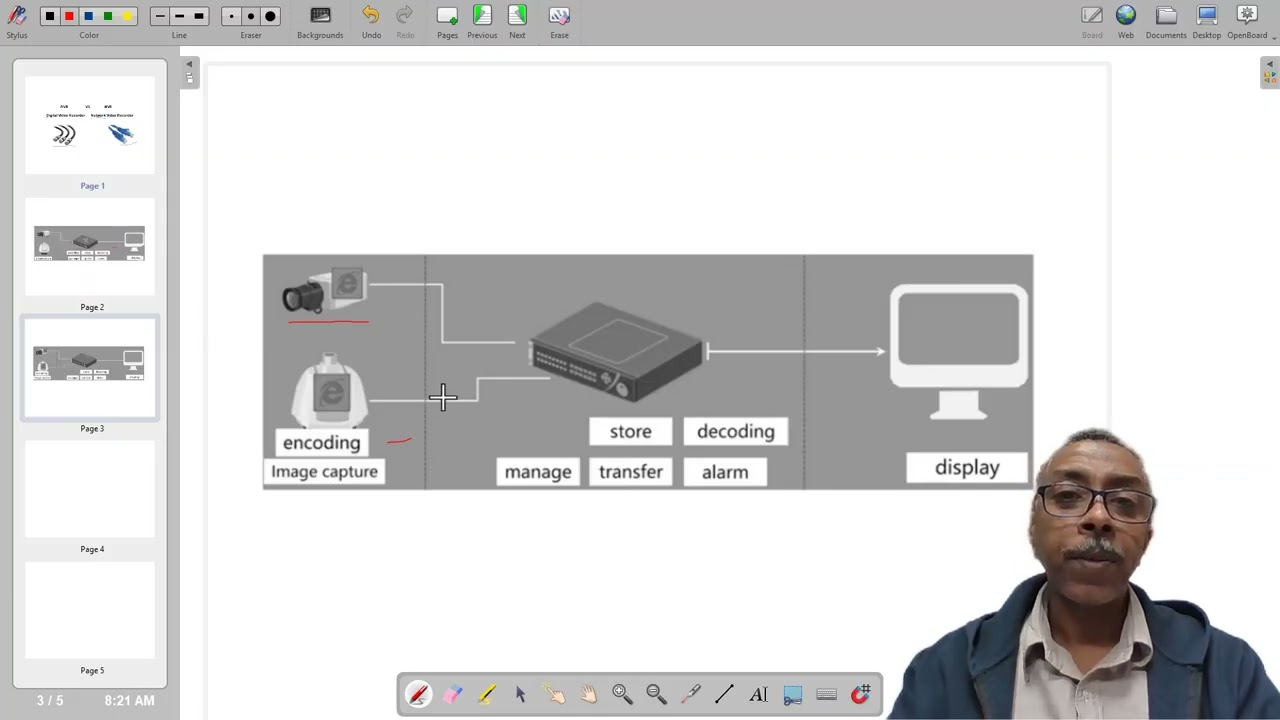Open the Stylus palette toggle
Screen dimensions: 1280x720
(x=17, y=20)
